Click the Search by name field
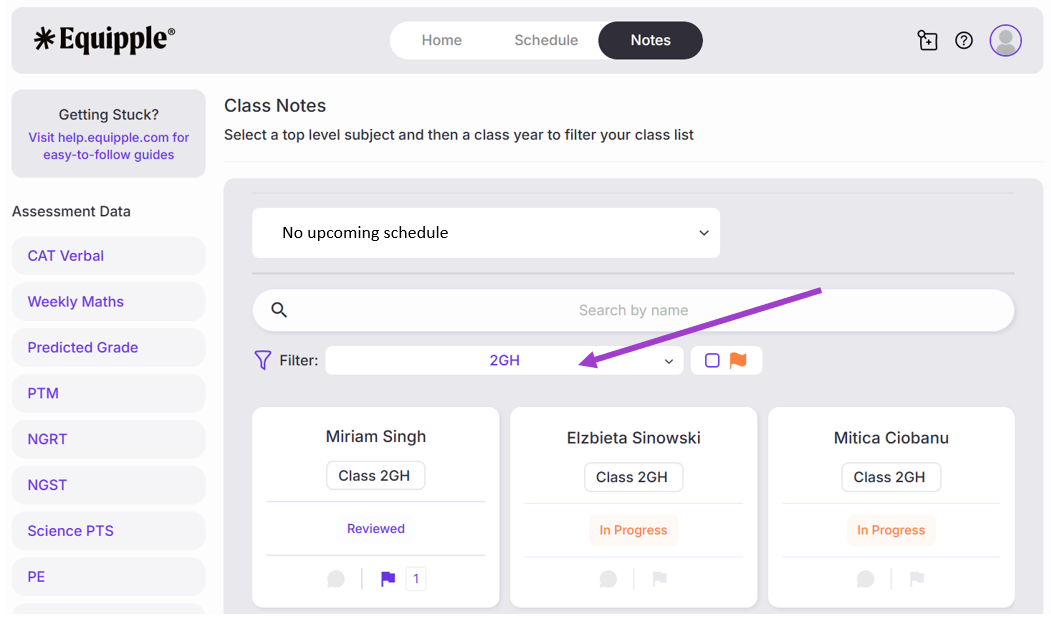Screen dimensions: 1051x627 [x=633, y=310]
